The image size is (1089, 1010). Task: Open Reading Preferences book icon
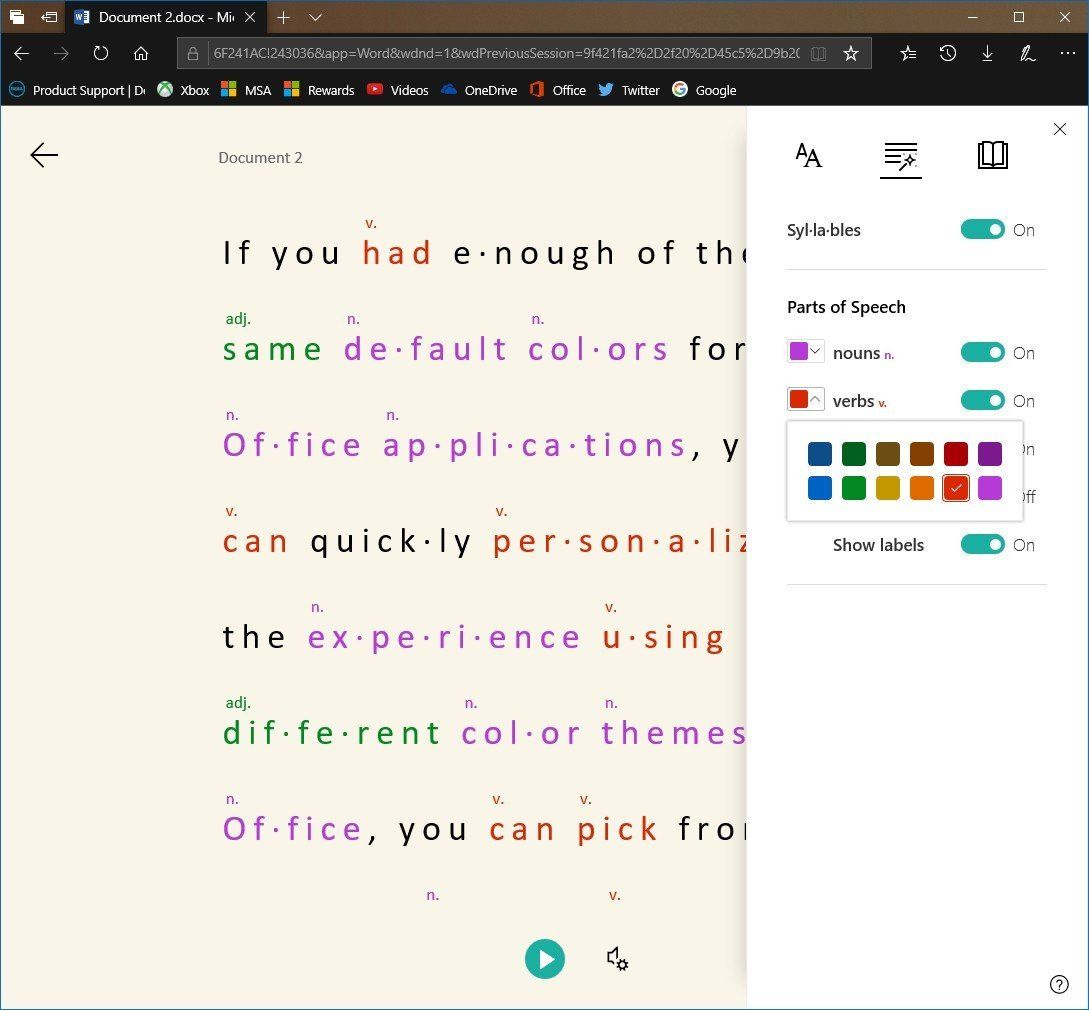tap(992, 155)
